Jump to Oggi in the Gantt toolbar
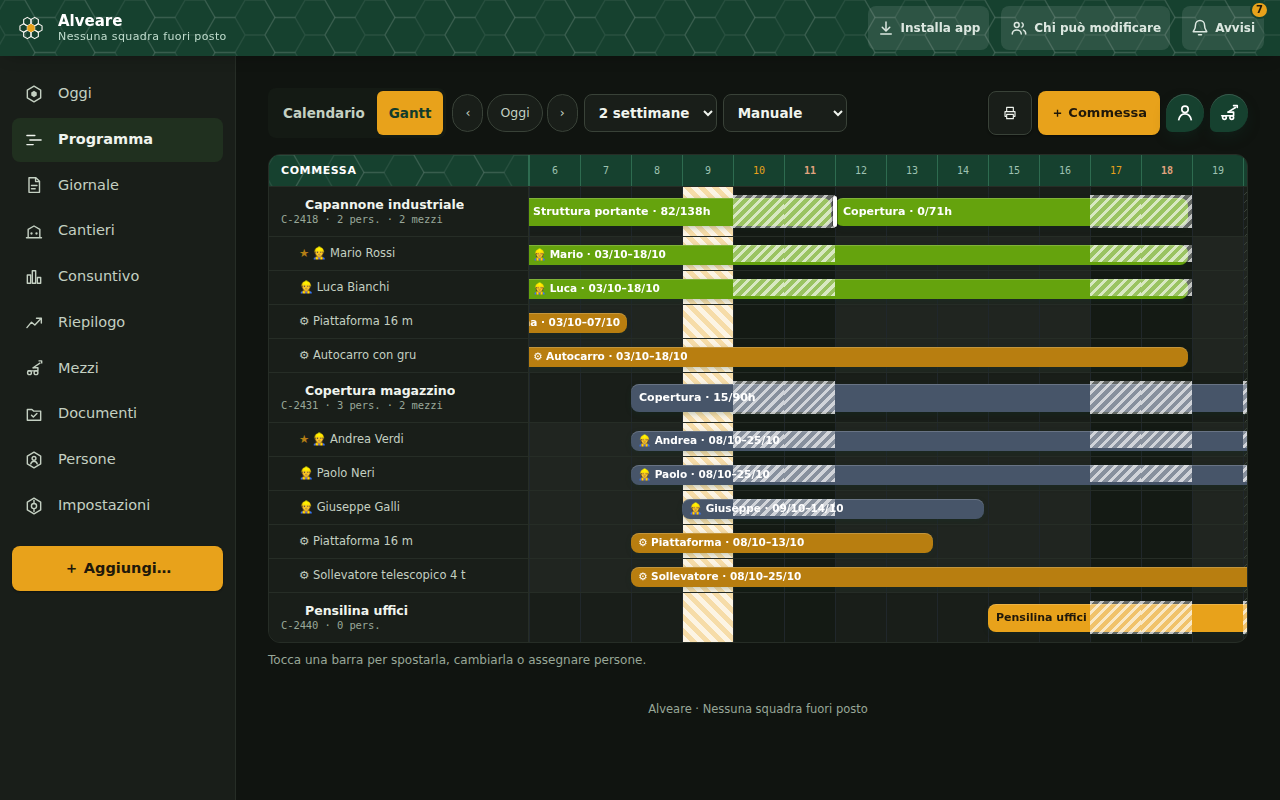The width and height of the screenshot is (1280, 800). pyautogui.click(x=515, y=113)
